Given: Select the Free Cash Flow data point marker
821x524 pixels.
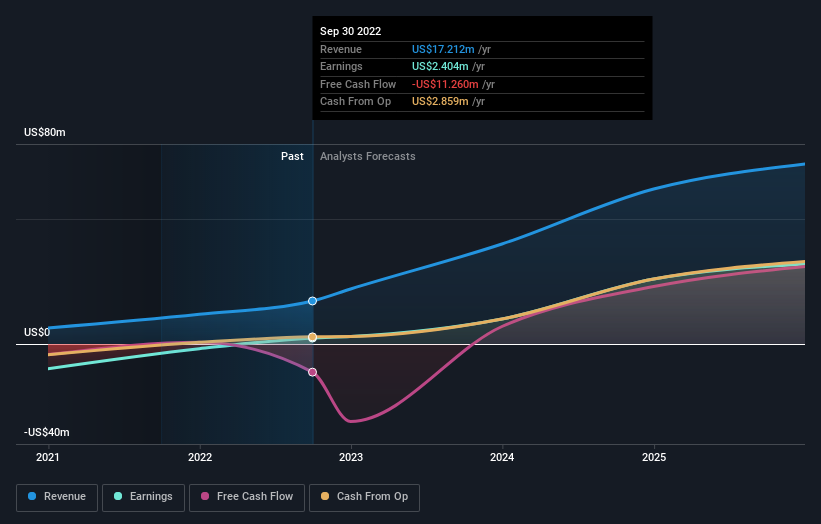Looking at the screenshot, I should (313, 372).
